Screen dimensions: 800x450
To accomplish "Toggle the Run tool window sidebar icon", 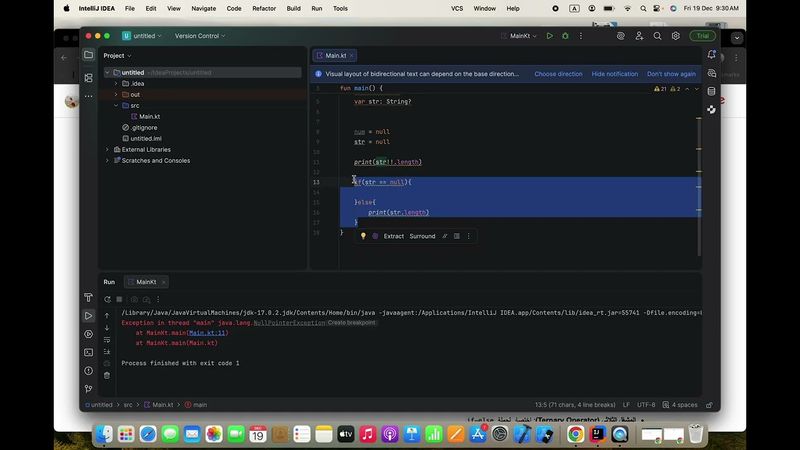I will point(88,316).
